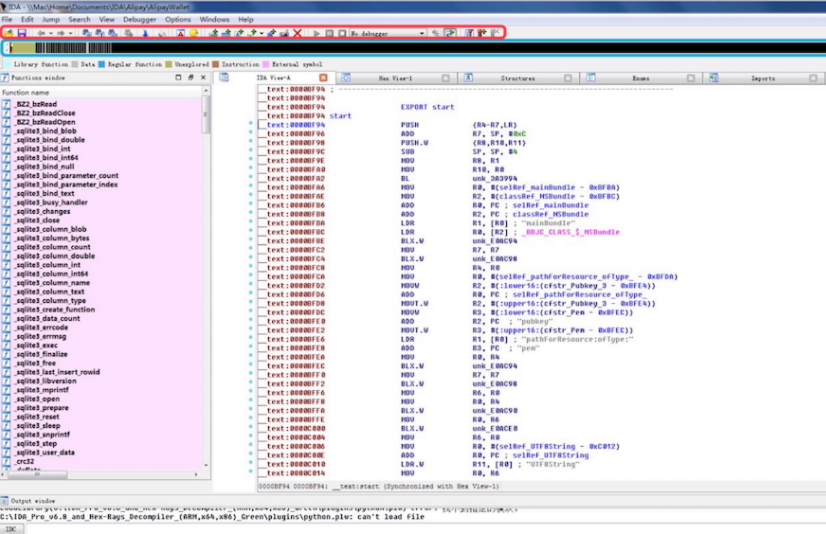Click the pause process icon in toolbar

[x=330, y=33]
